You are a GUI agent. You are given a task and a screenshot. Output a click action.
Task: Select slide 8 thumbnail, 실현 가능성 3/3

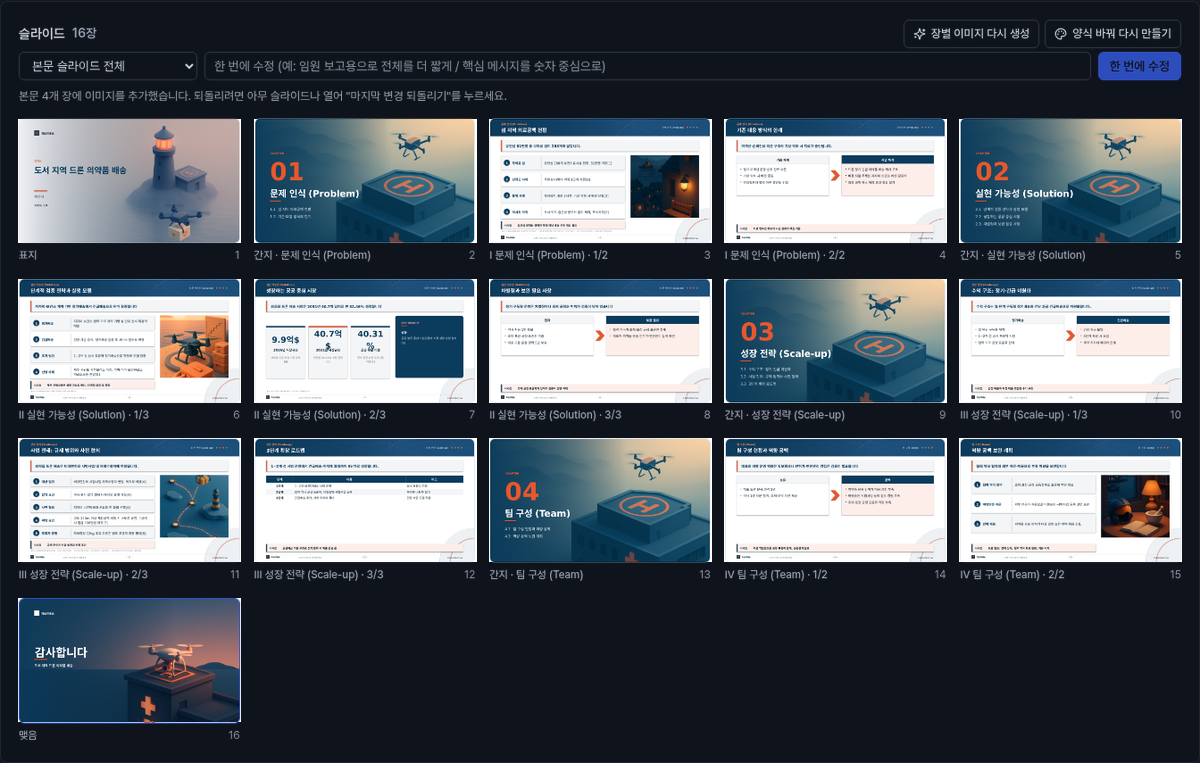[x=600, y=341]
